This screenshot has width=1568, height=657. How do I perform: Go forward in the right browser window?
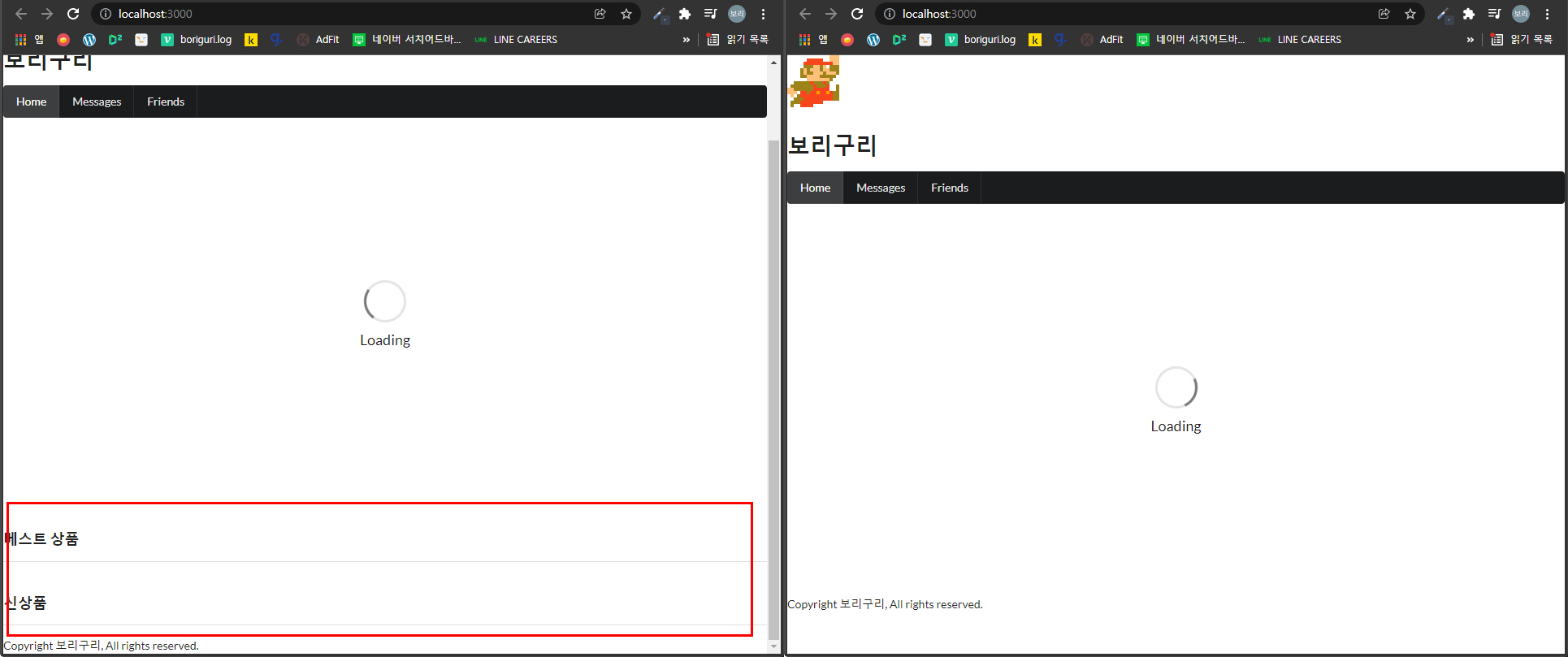[x=831, y=14]
